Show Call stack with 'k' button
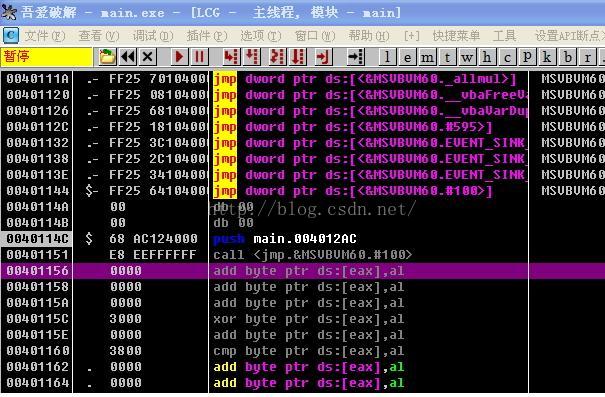The image size is (605, 397). pos(548,57)
